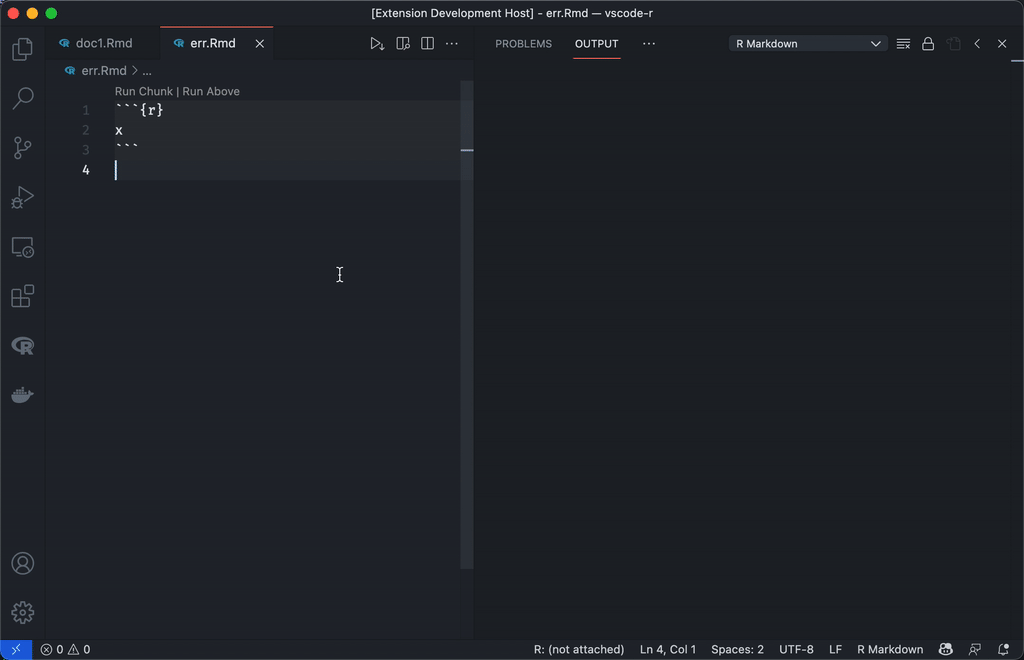Split the editor right

pyautogui.click(x=427, y=44)
